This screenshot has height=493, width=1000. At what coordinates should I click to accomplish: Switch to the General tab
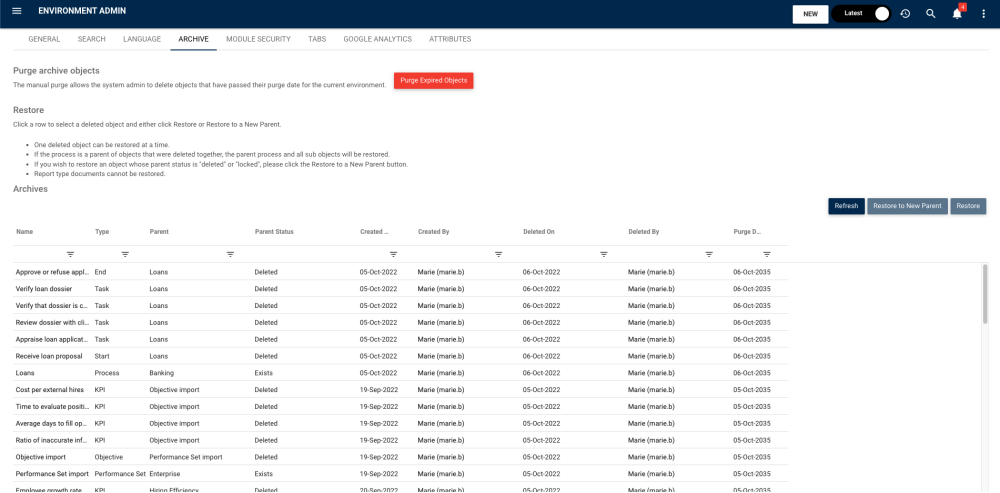(44, 39)
